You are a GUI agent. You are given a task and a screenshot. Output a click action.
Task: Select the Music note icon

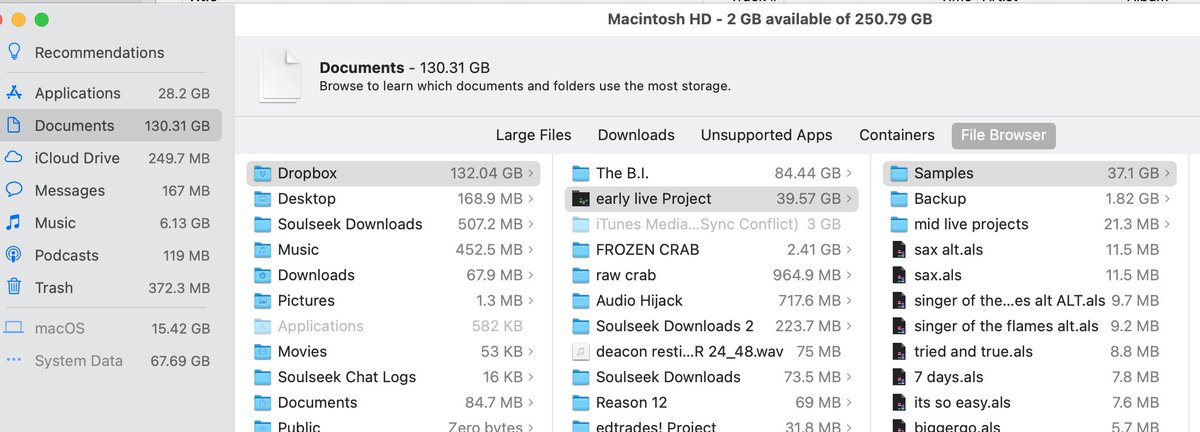(x=14, y=222)
